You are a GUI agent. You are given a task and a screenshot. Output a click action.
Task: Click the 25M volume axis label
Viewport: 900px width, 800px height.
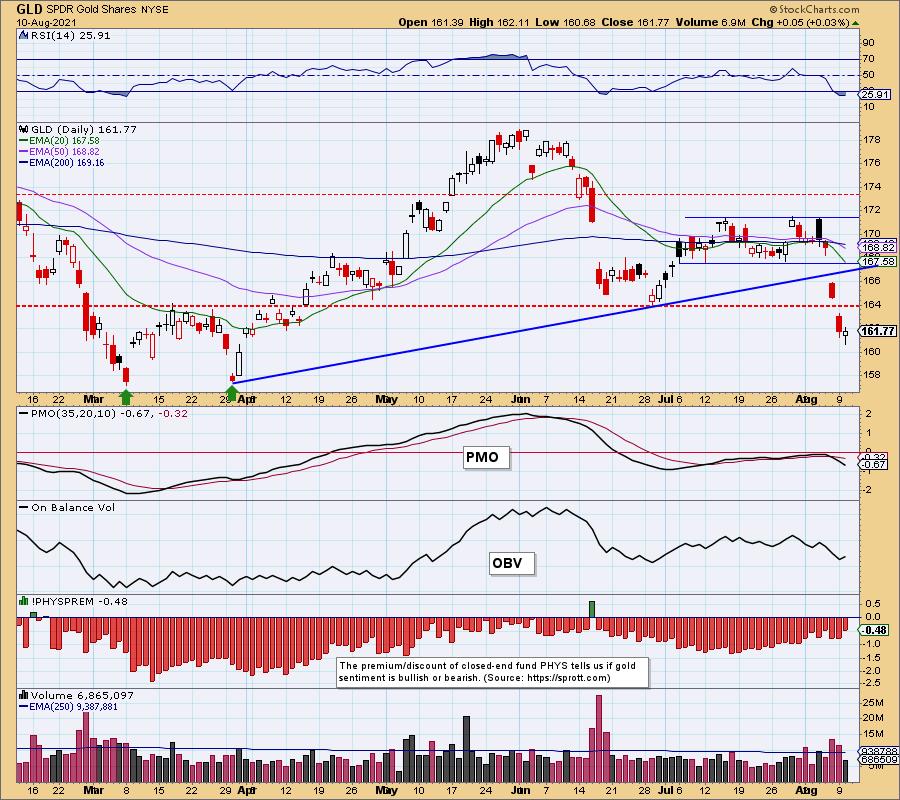click(x=872, y=703)
